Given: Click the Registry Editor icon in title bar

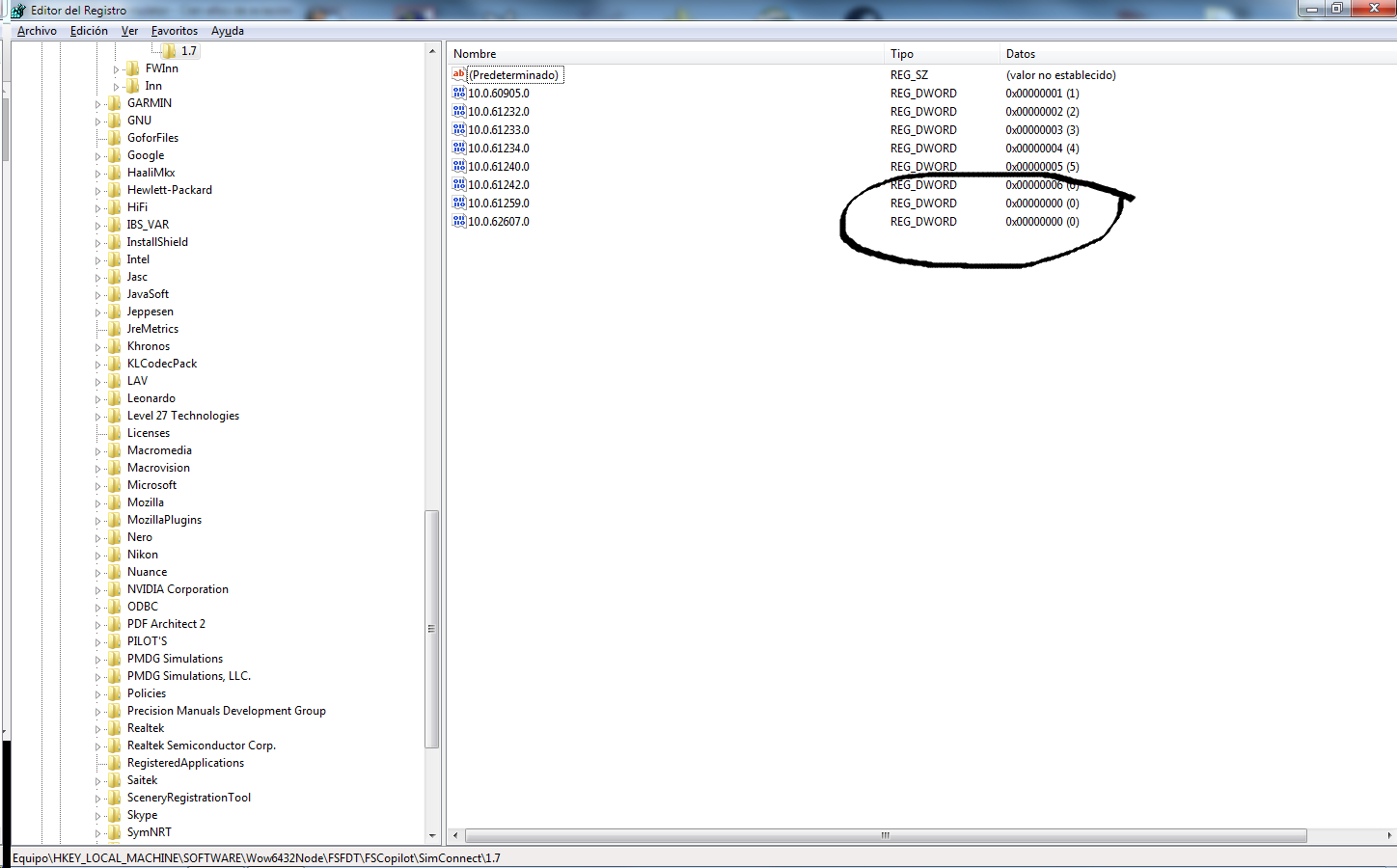Looking at the screenshot, I should pyautogui.click(x=17, y=11).
